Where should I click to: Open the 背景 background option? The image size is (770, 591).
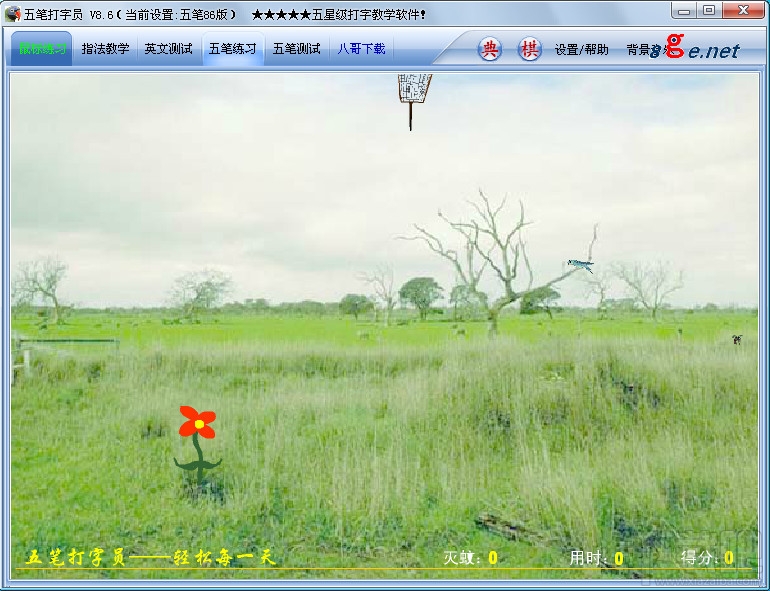(638, 50)
